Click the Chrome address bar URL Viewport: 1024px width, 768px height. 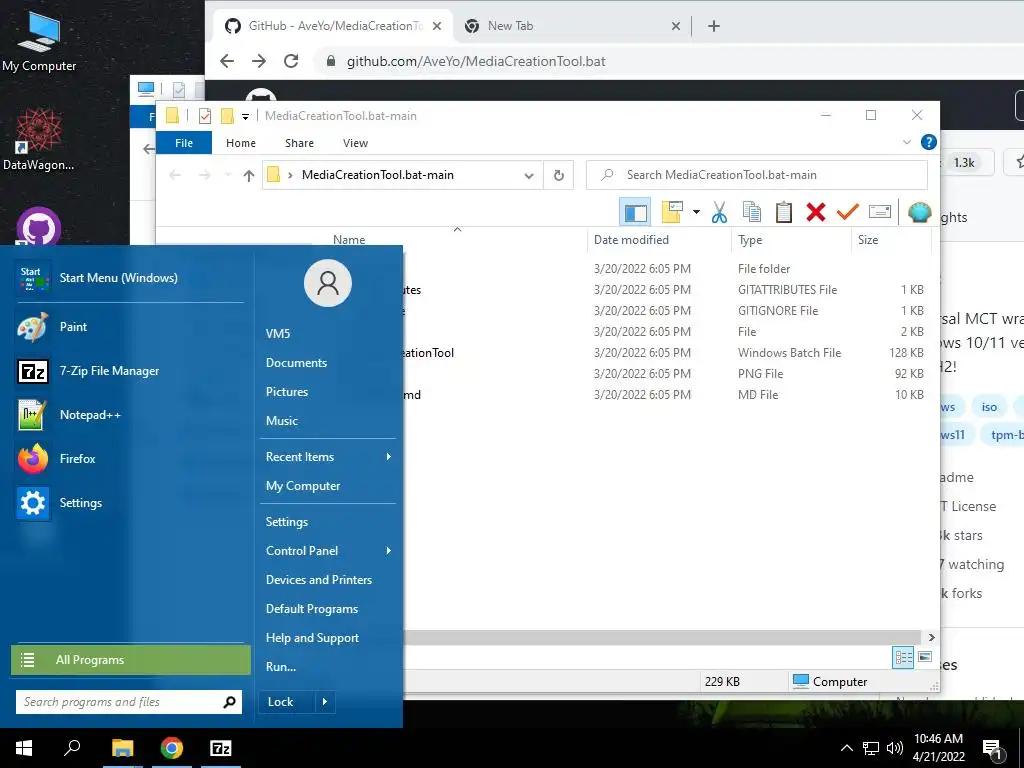(x=475, y=61)
